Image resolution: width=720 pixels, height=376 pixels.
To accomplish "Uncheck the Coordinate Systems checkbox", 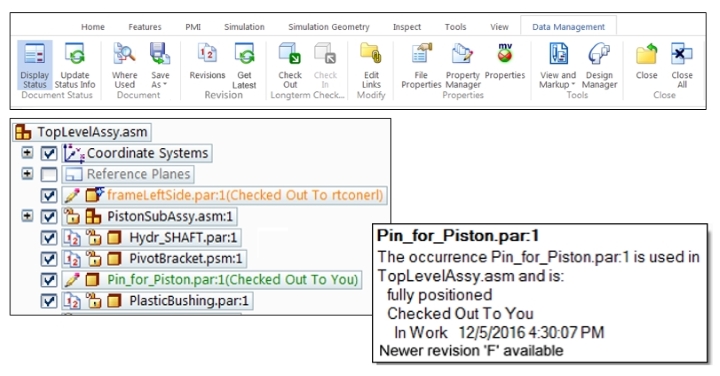I will click(x=49, y=153).
